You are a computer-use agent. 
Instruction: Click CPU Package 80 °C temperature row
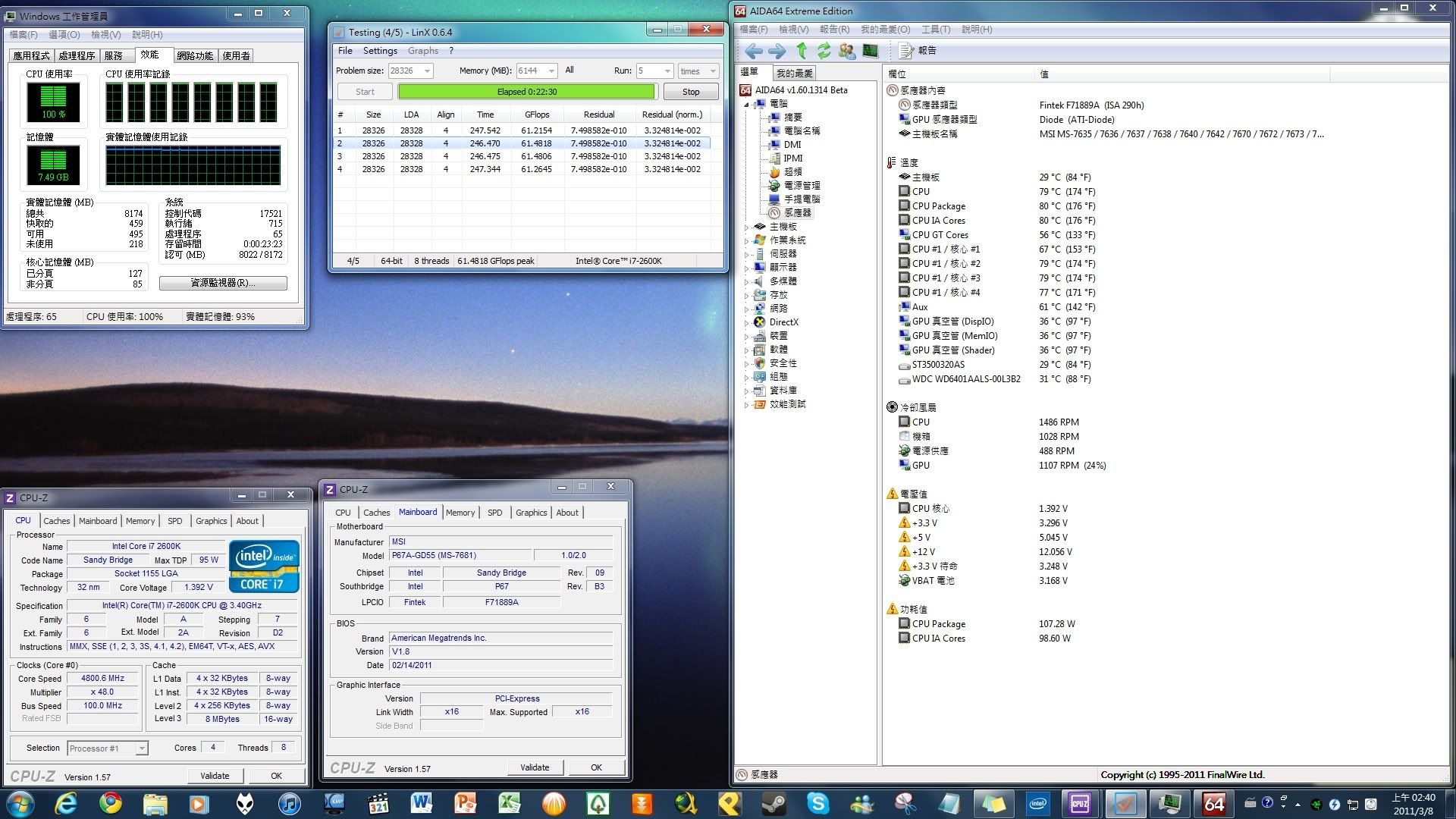tap(997, 206)
